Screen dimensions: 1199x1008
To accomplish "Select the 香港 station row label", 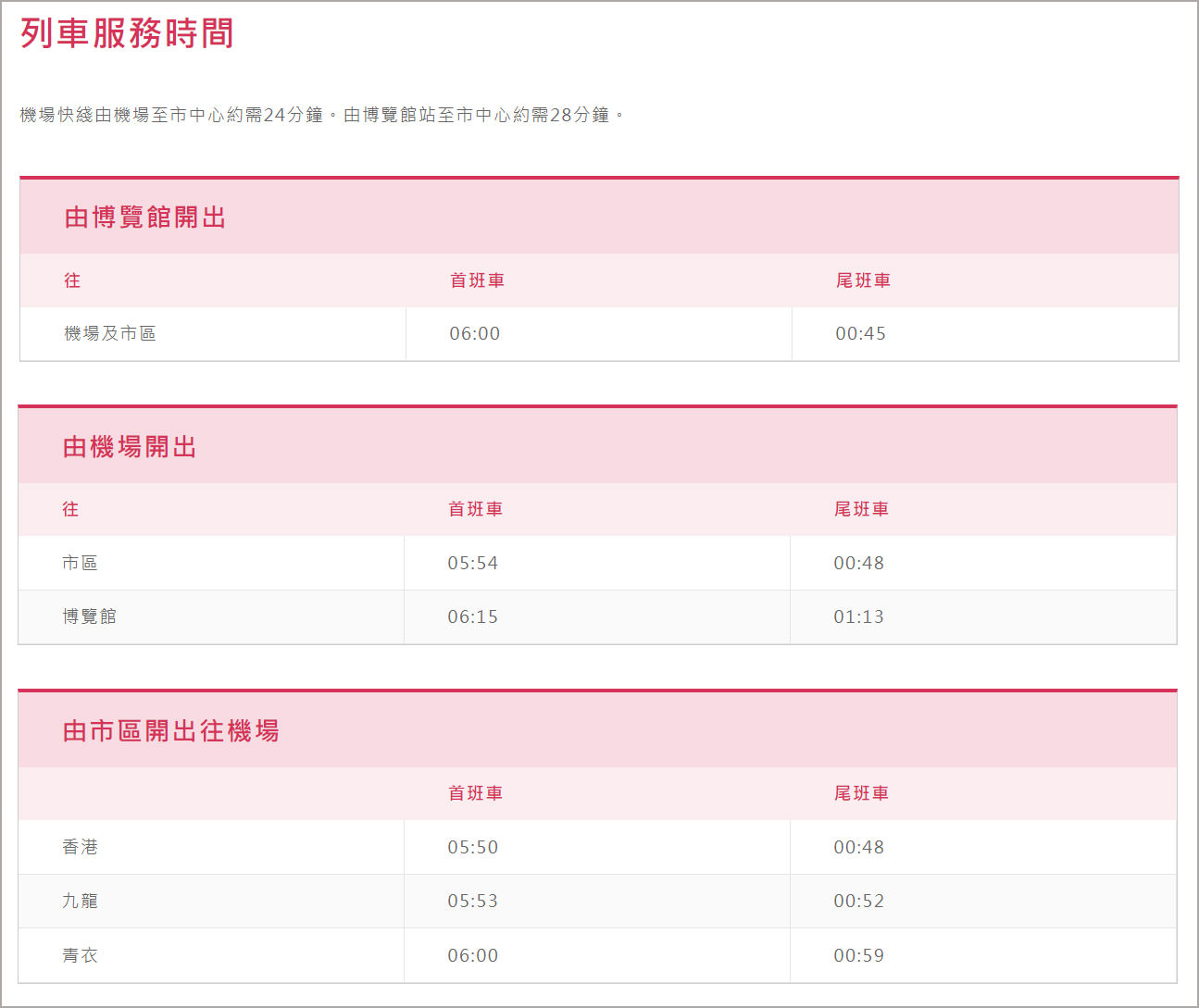I will tap(80, 847).
